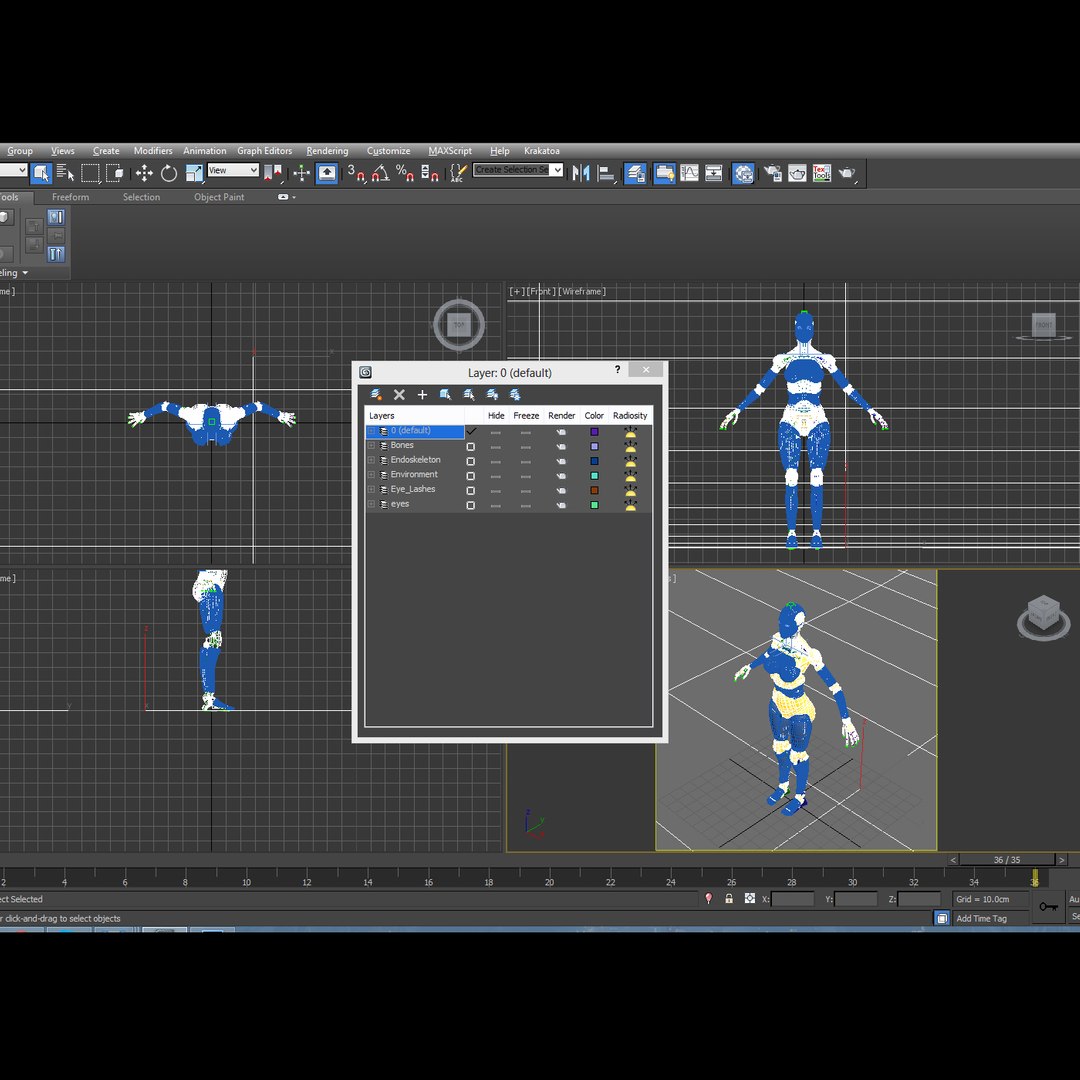The height and width of the screenshot is (1080, 1080).
Task: Open the MAXScript menu
Action: pyautogui.click(x=450, y=151)
